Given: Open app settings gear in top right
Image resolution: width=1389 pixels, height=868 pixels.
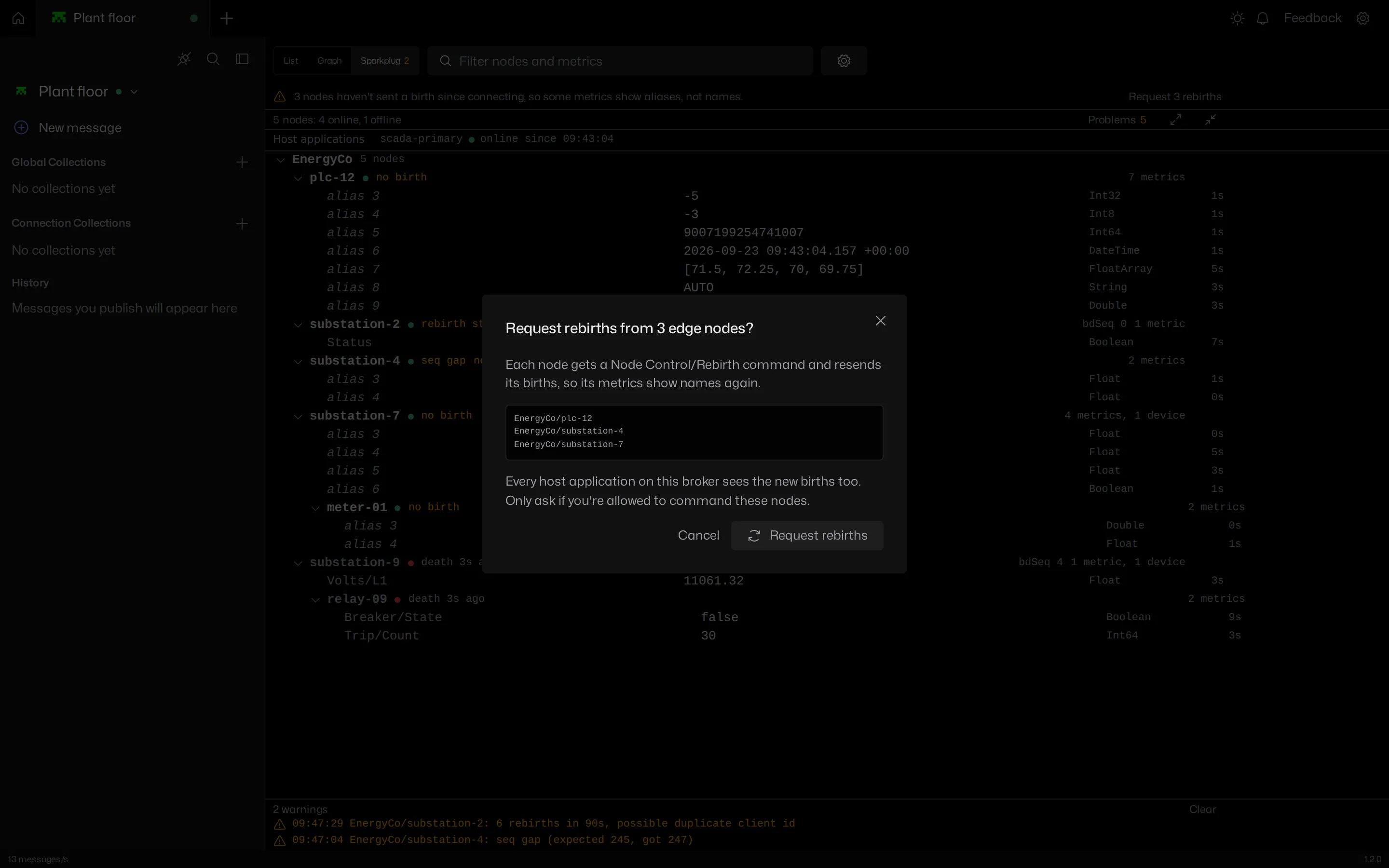Looking at the screenshot, I should pyautogui.click(x=1362, y=18).
